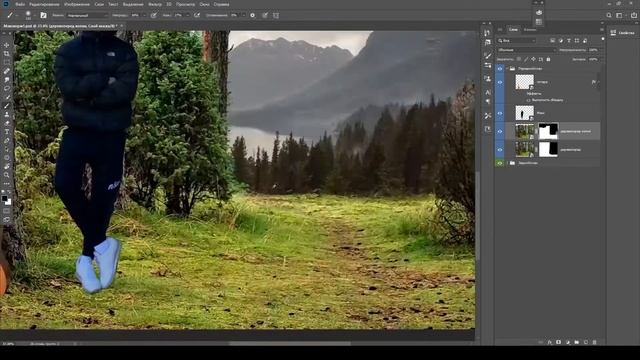Click the symmetry butterfly icon
Viewport: 640px width, 360px height.
[276, 15]
